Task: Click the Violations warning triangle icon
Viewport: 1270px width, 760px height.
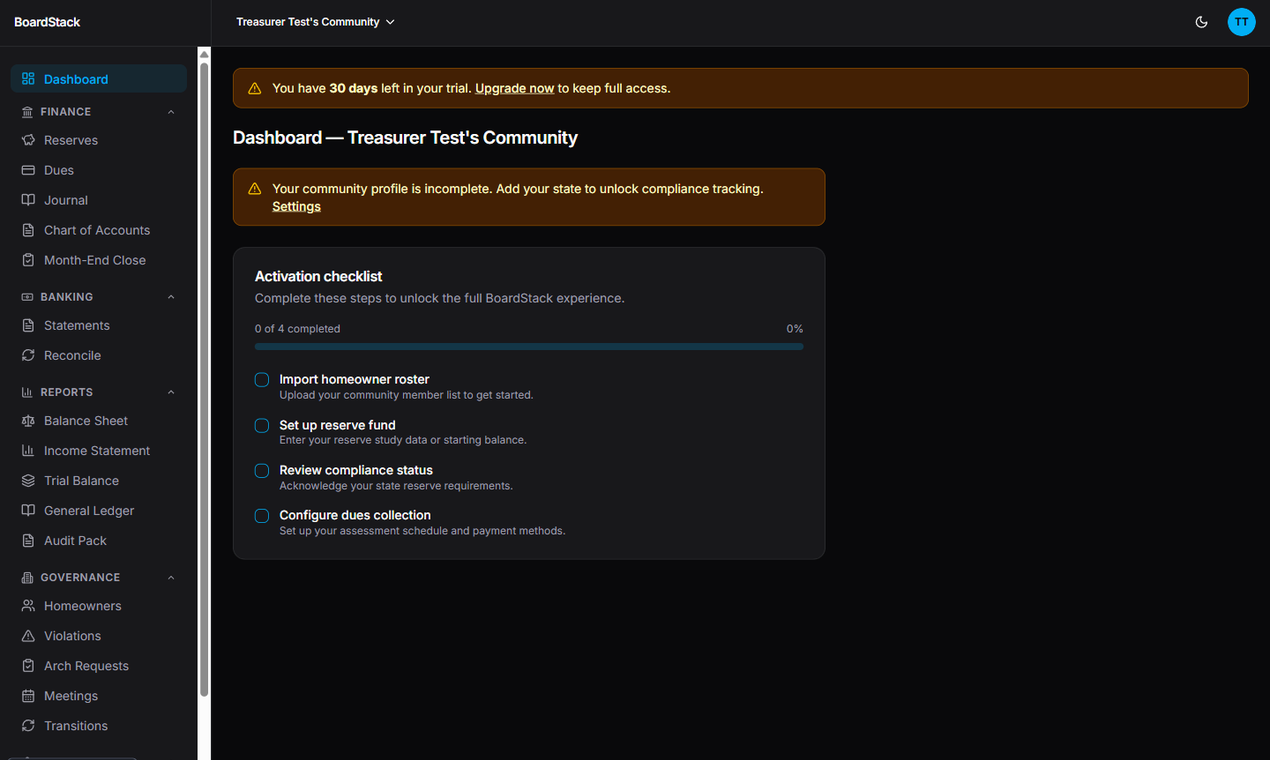Action: click(28, 636)
